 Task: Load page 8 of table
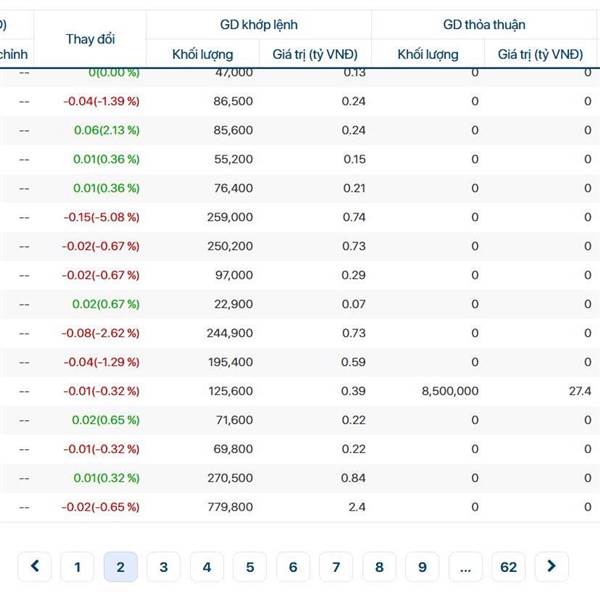click(x=379, y=567)
